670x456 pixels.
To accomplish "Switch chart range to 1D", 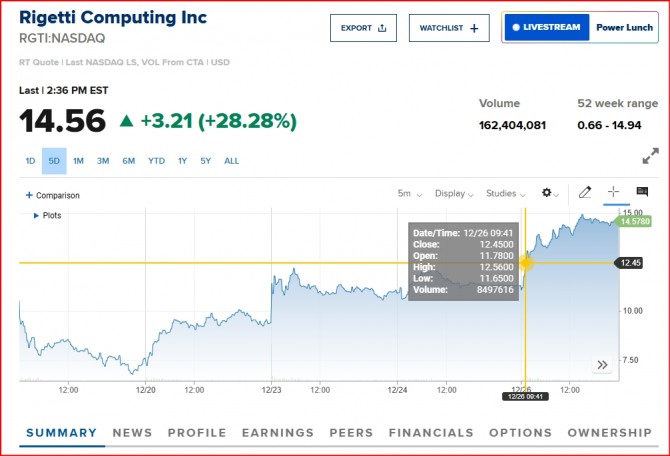I will click(30, 161).
